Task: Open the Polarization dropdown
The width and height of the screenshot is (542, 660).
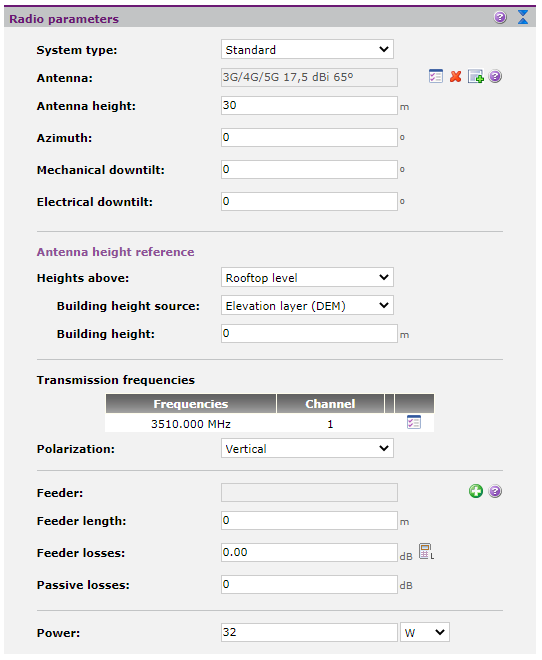Action: (x=307, y=449)
